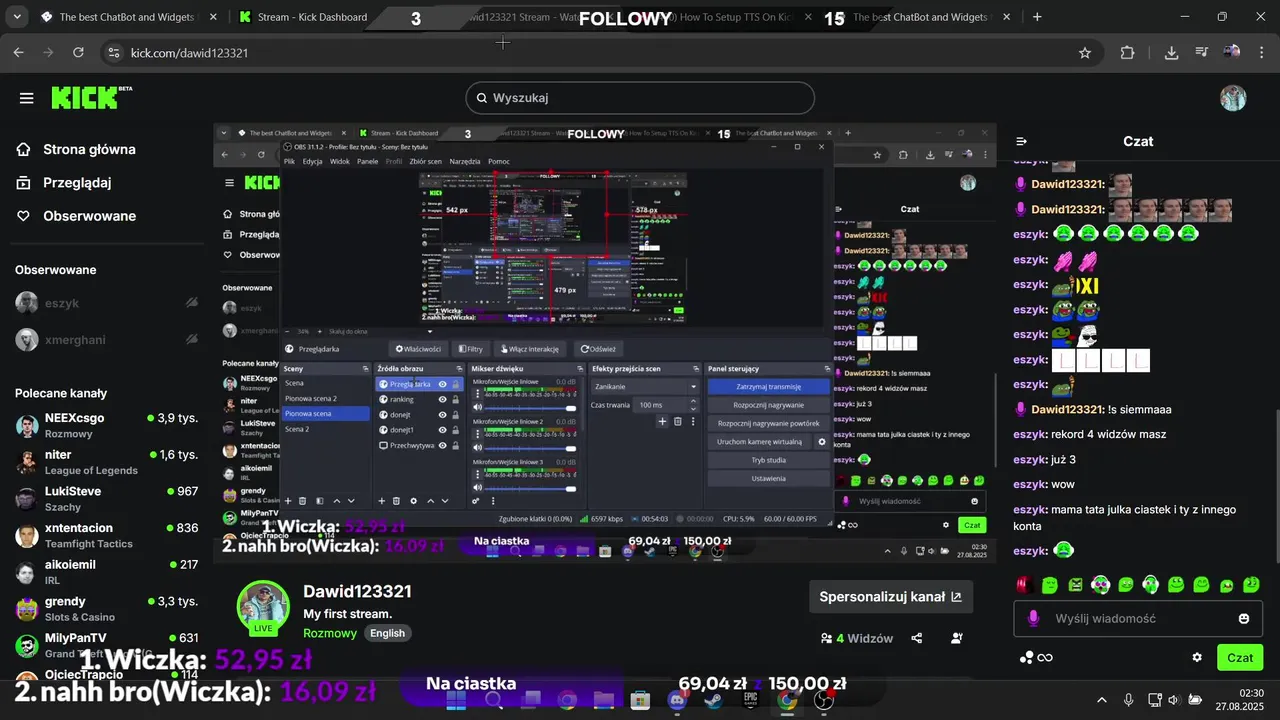Open the tab search dropdown in browser
The height and width of the screenshot is (720, 1280).
pyautogui.click(x=19, y=17)
